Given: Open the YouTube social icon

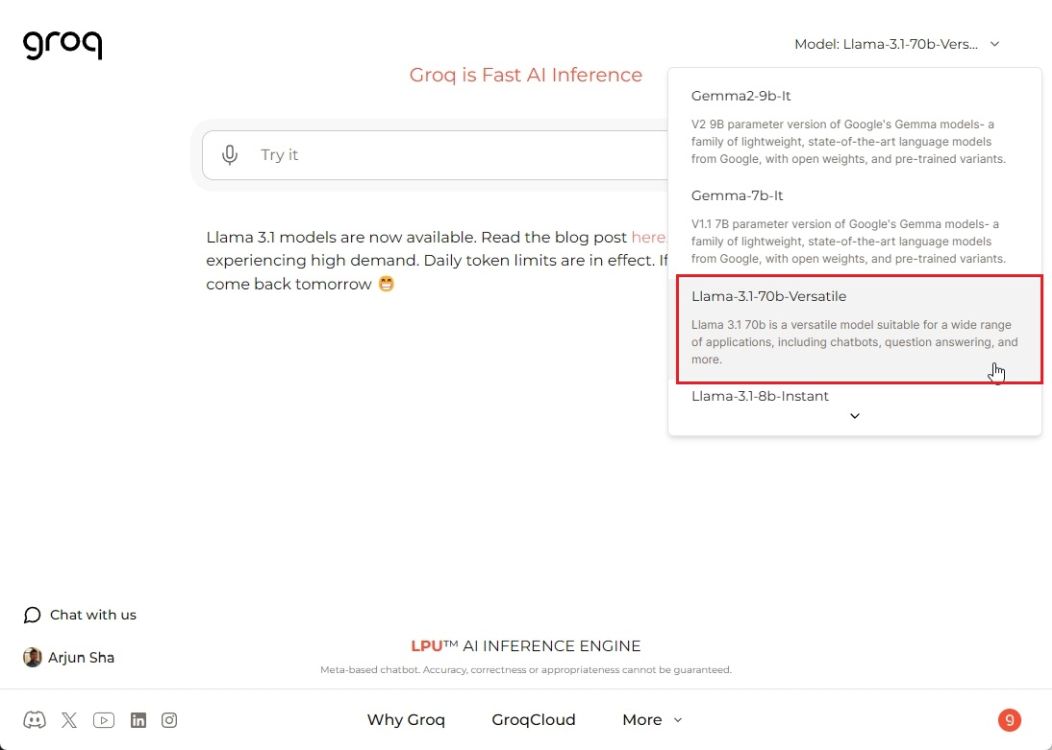Looking at the screenshot, I should (103, 720).
